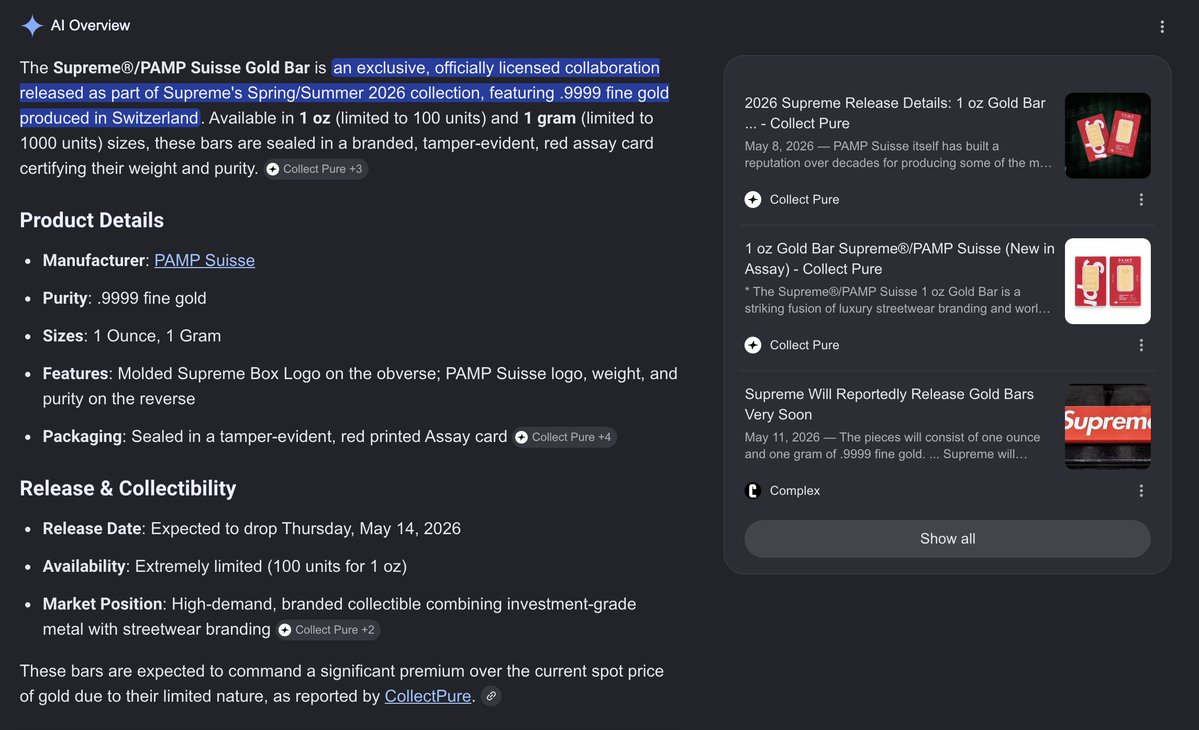Click Collect Pure name under 1 oz Gold Bar
Screen dimensions: 1199x730
[x=804, y=345]
